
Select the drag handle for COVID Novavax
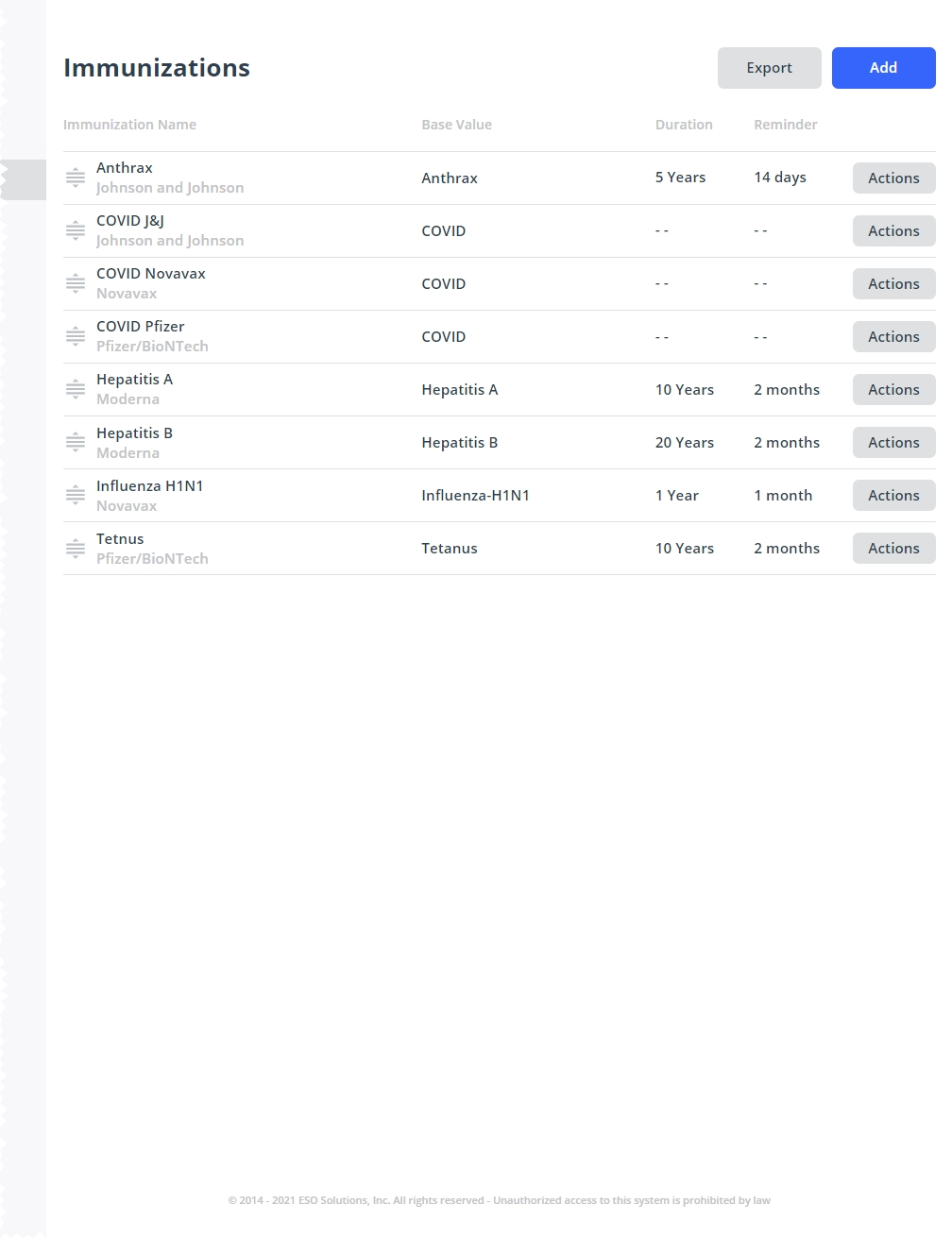76,283
